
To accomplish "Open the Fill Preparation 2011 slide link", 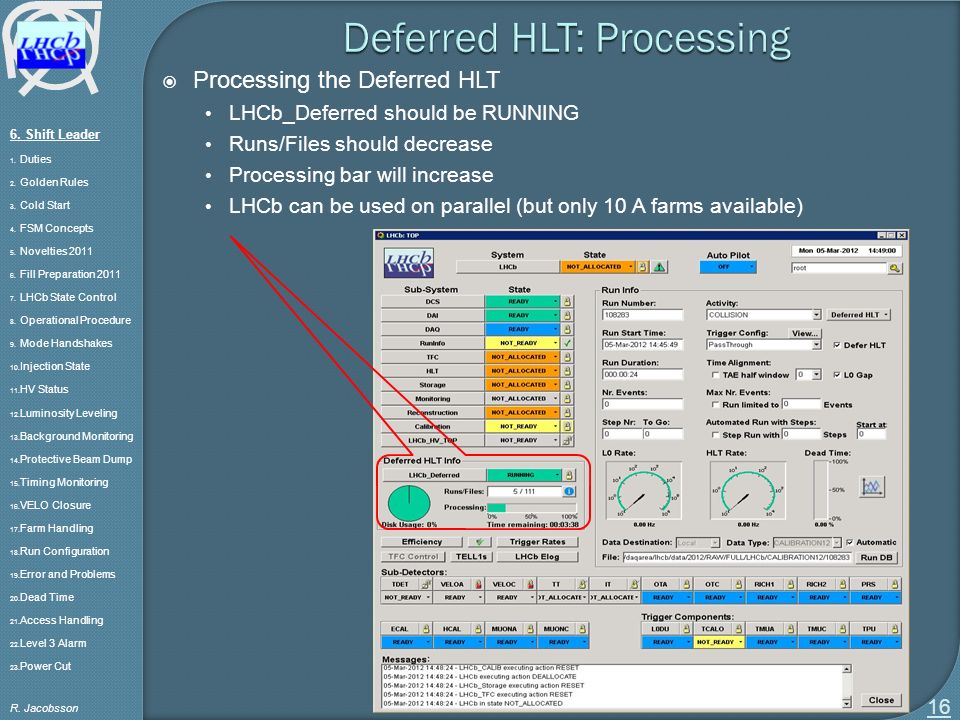I will coord(69,274).
